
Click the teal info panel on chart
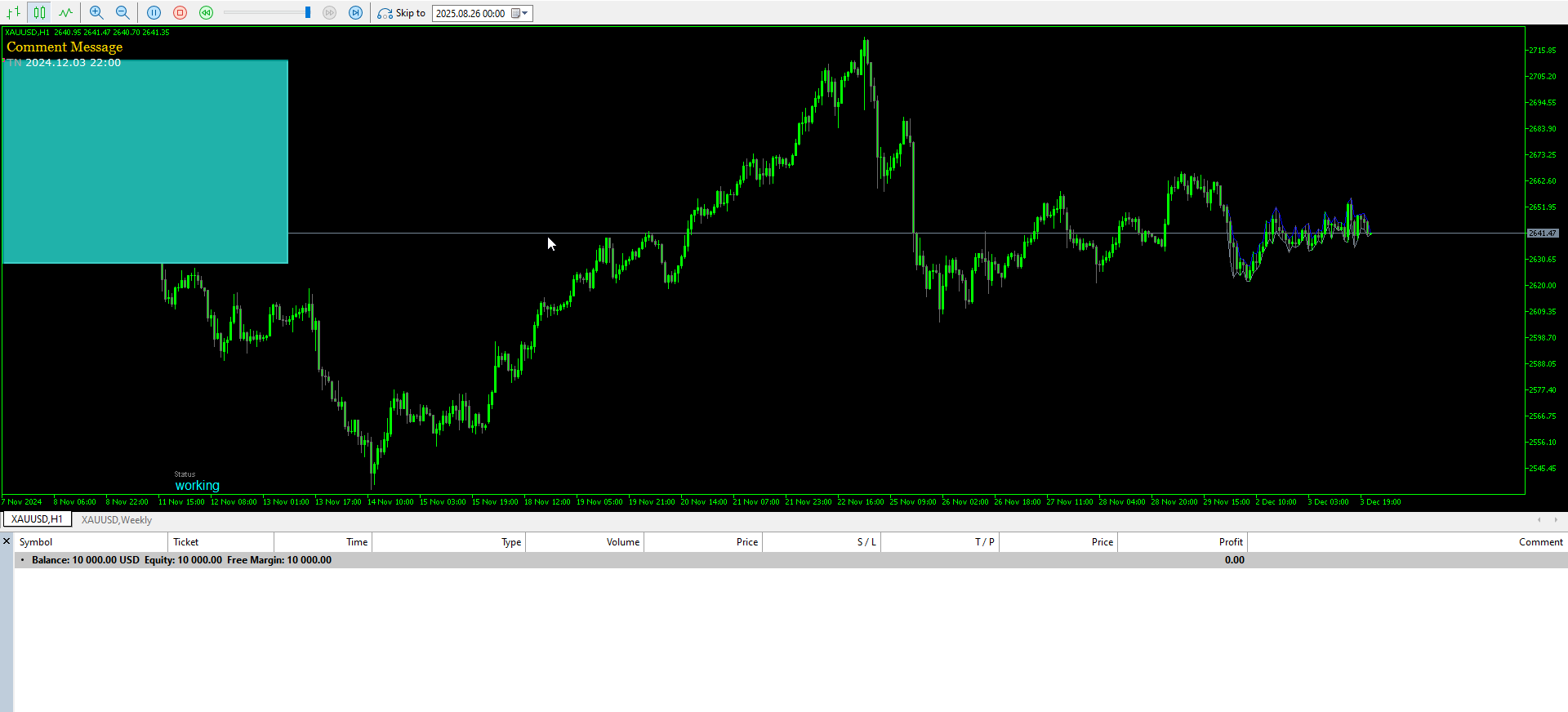click(x=145, y=162)
